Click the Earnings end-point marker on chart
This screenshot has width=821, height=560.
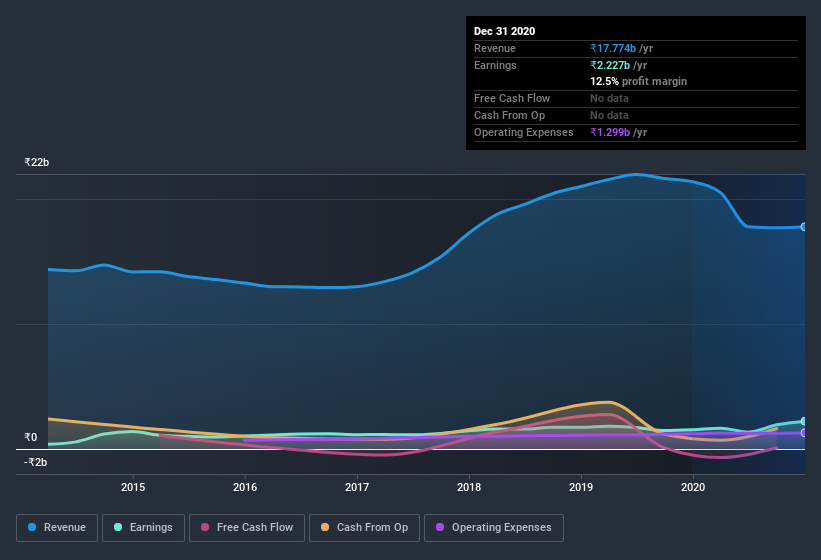coord(804,421)
